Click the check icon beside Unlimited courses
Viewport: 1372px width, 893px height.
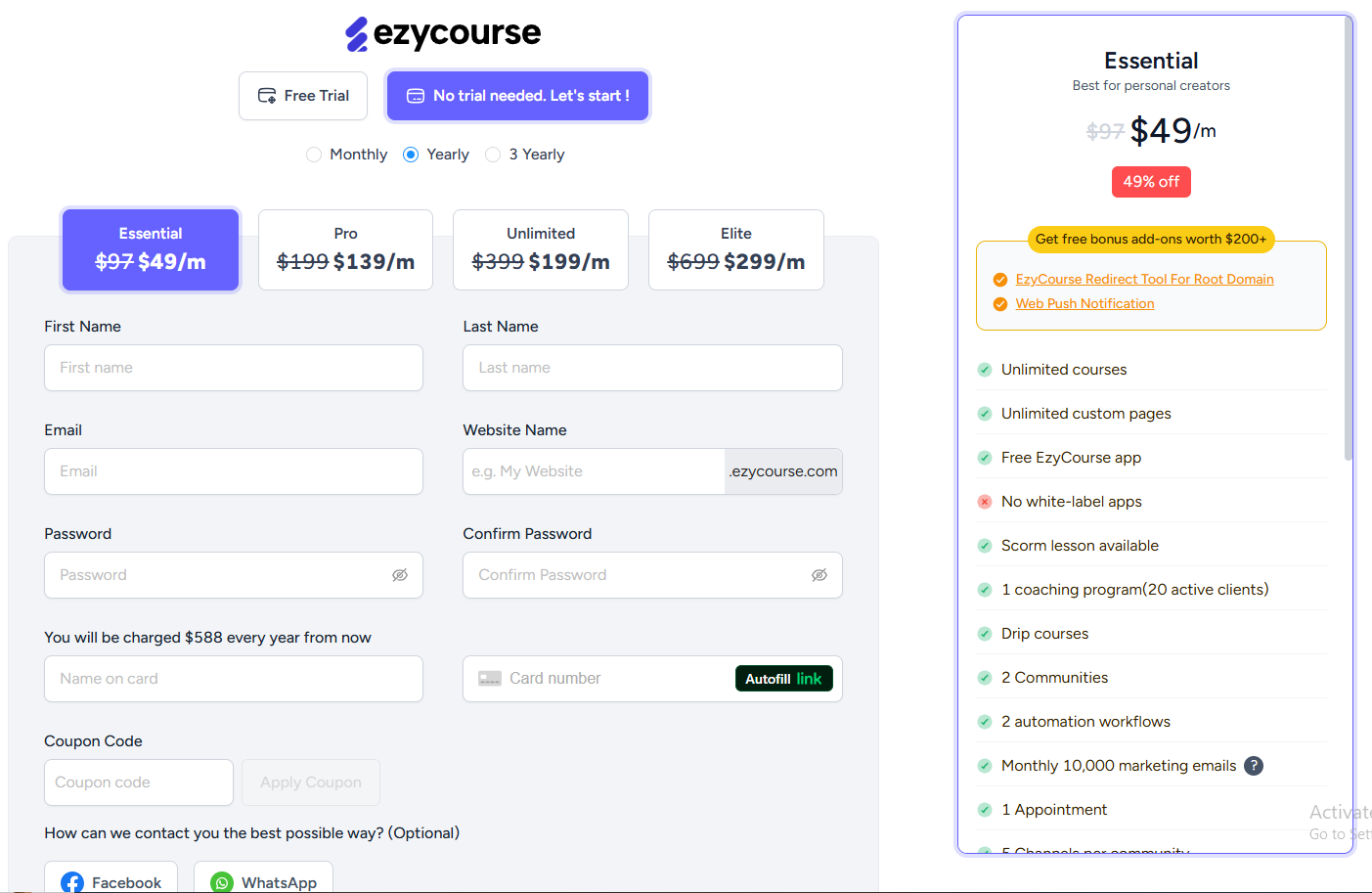[x=985, y=370]
